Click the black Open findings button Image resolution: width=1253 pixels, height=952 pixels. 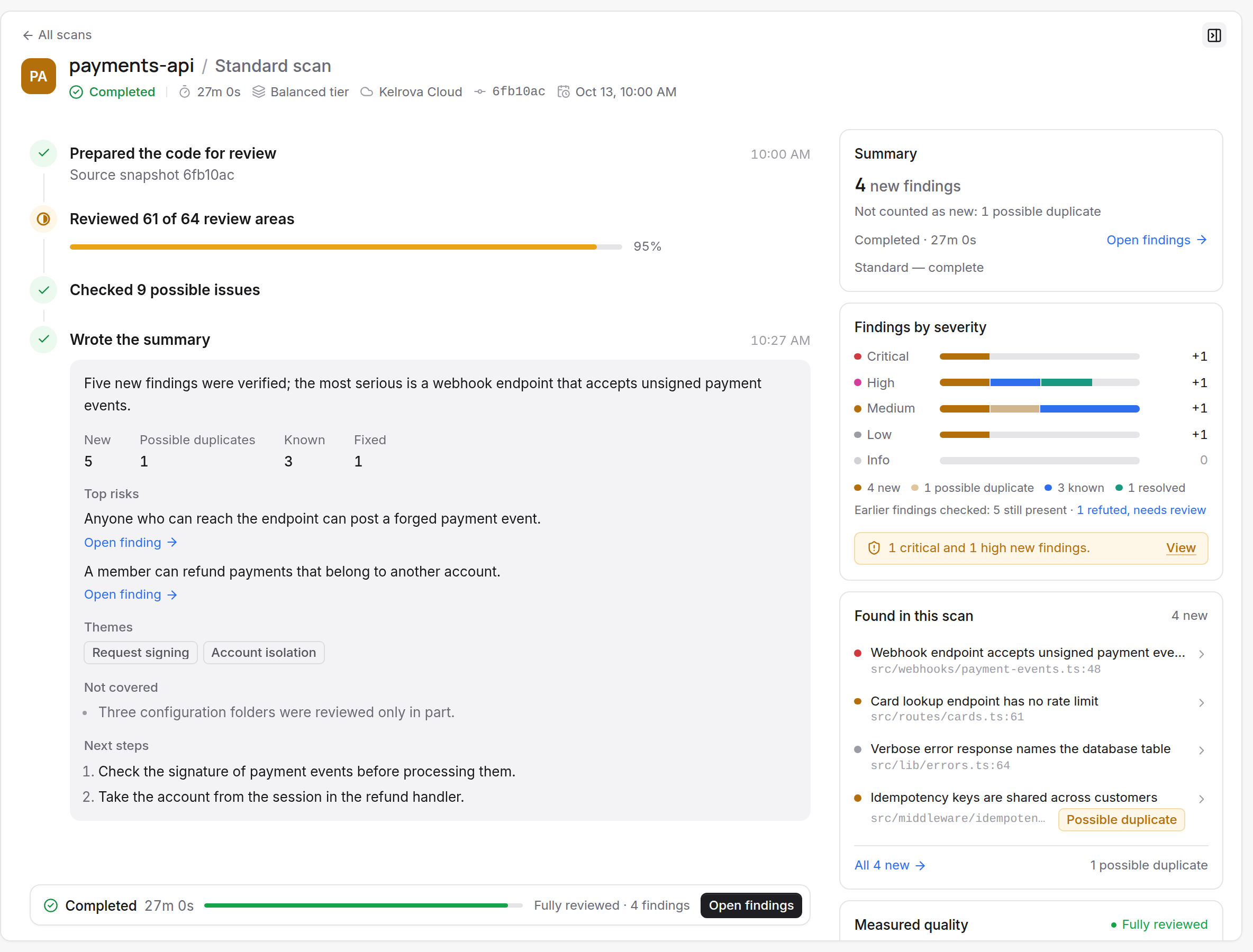point(751,905)
